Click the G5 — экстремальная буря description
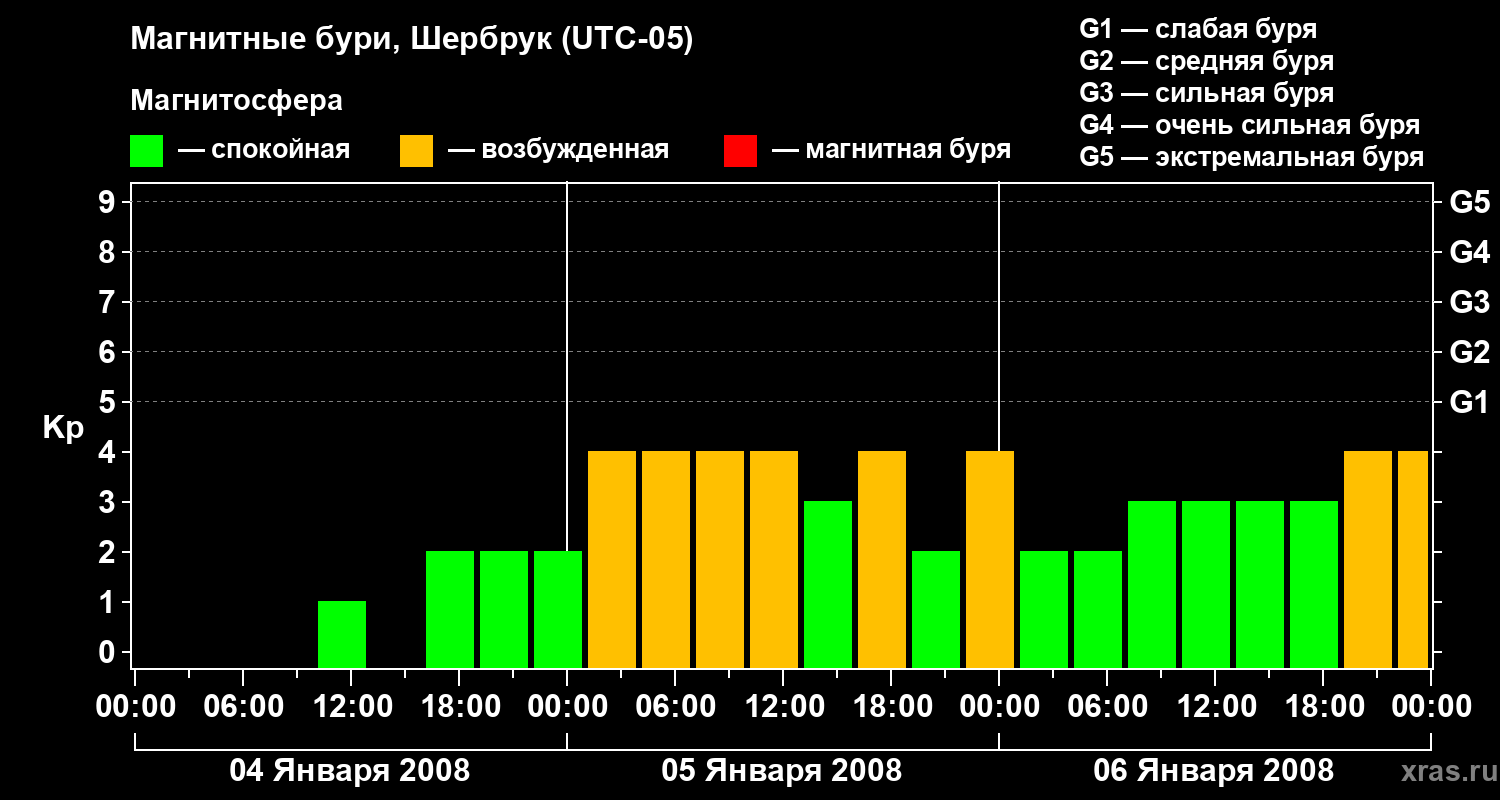1500x800 pixels. coord(1251,157)
